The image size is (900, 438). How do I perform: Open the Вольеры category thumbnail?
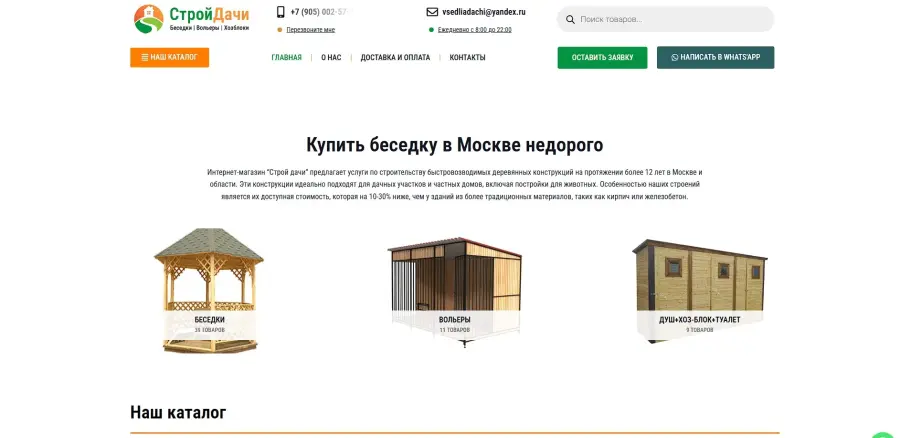coord(455,292)
